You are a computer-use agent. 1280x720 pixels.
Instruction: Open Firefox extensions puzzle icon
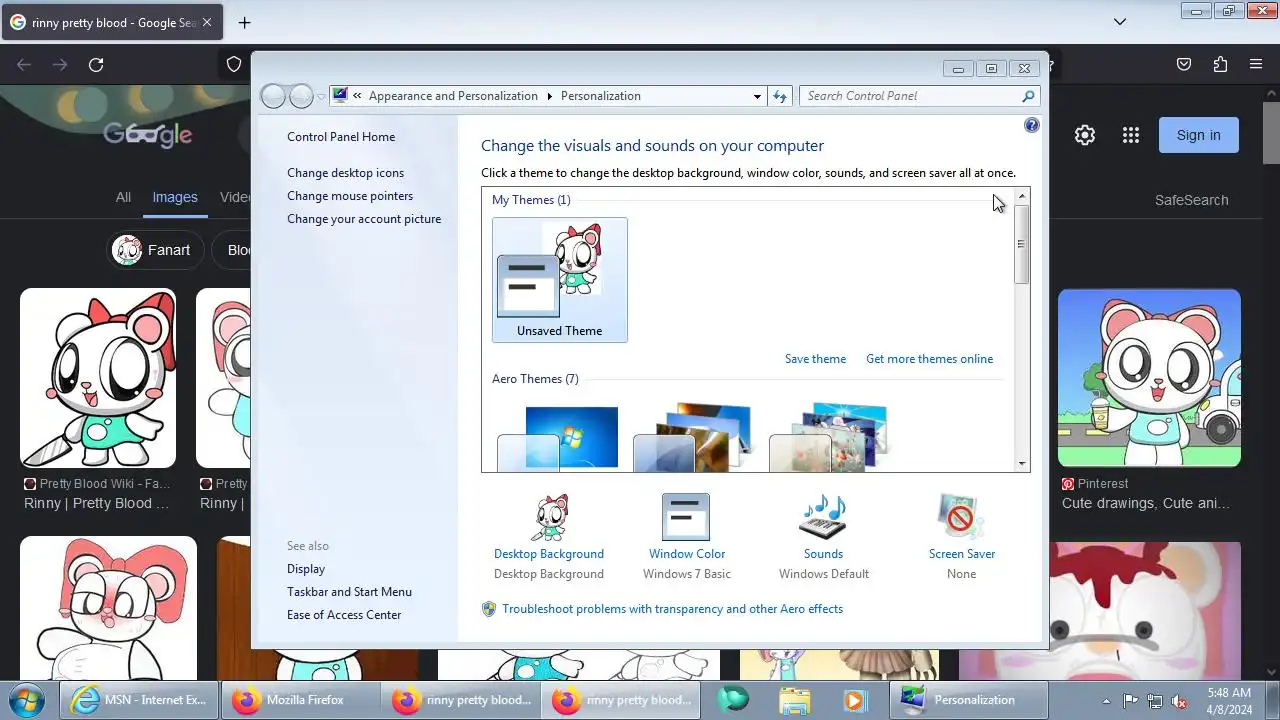pos(1220,64)
